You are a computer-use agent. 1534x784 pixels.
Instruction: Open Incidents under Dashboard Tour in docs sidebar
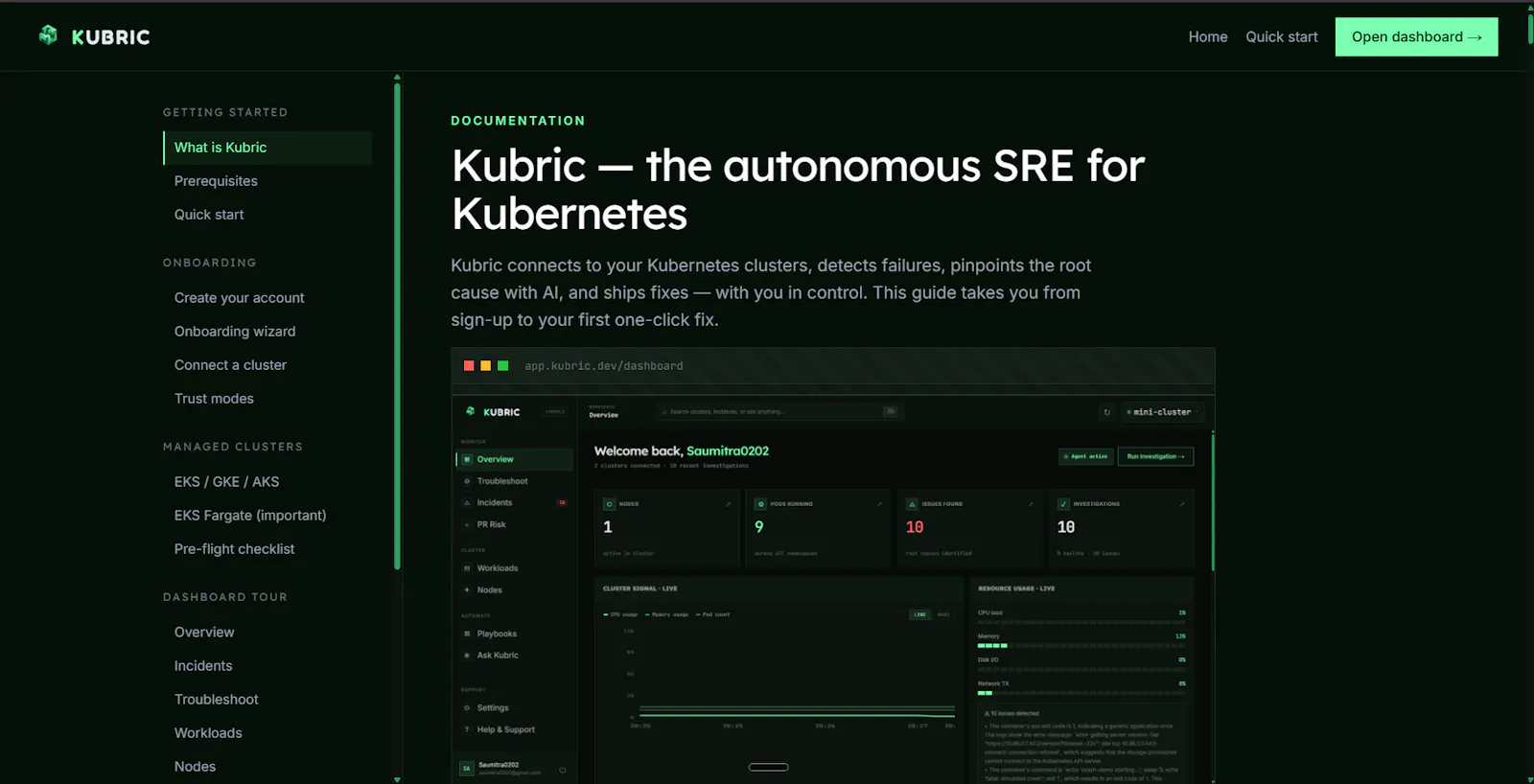click(x=203, y=666)
